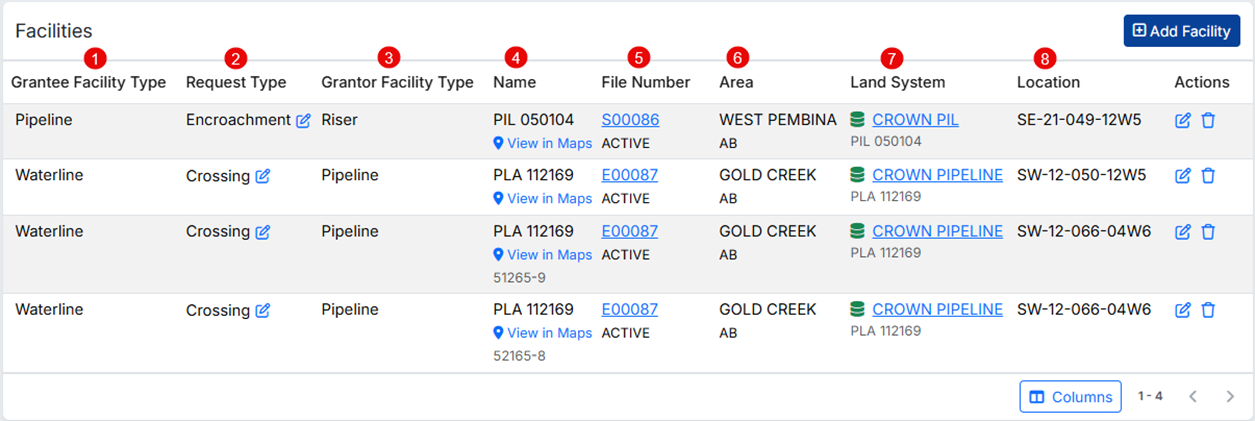
Task: Sort by Location column header
Action: coord(1048,82)
